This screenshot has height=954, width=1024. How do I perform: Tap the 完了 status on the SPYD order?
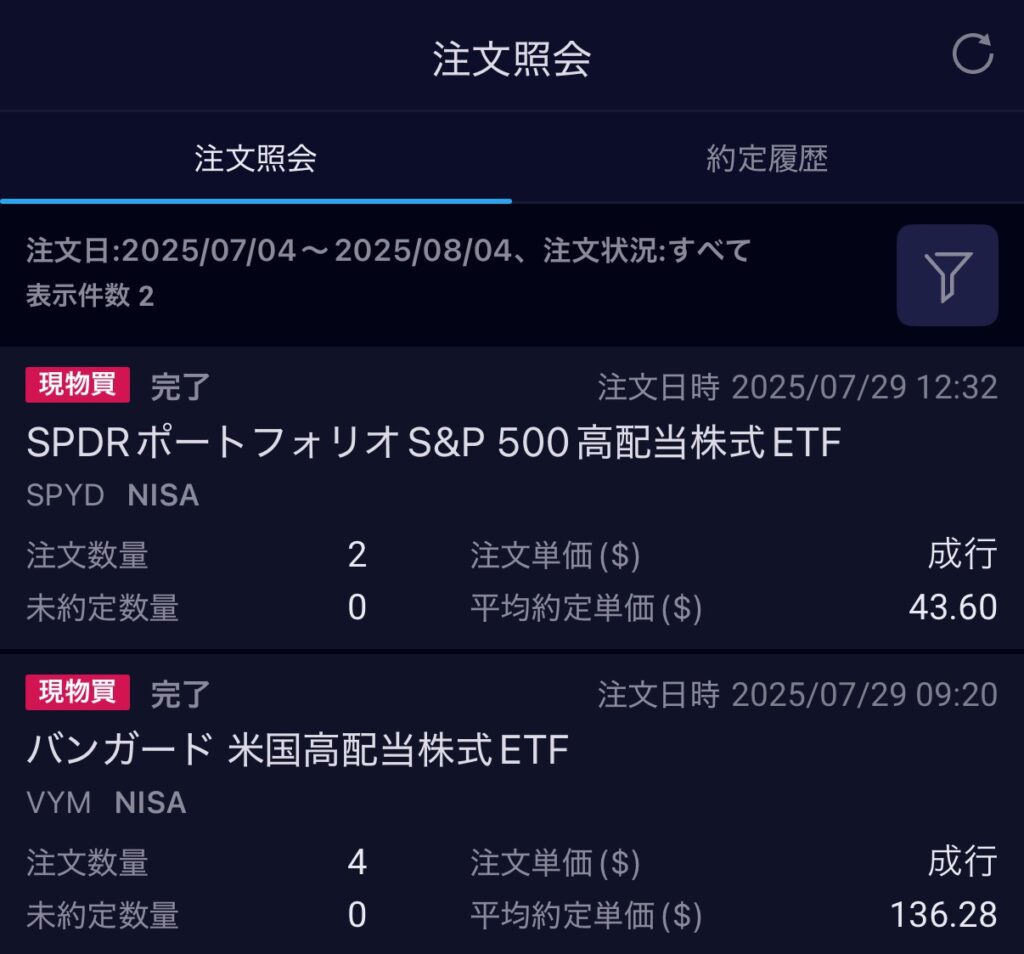tap(180, 387)
